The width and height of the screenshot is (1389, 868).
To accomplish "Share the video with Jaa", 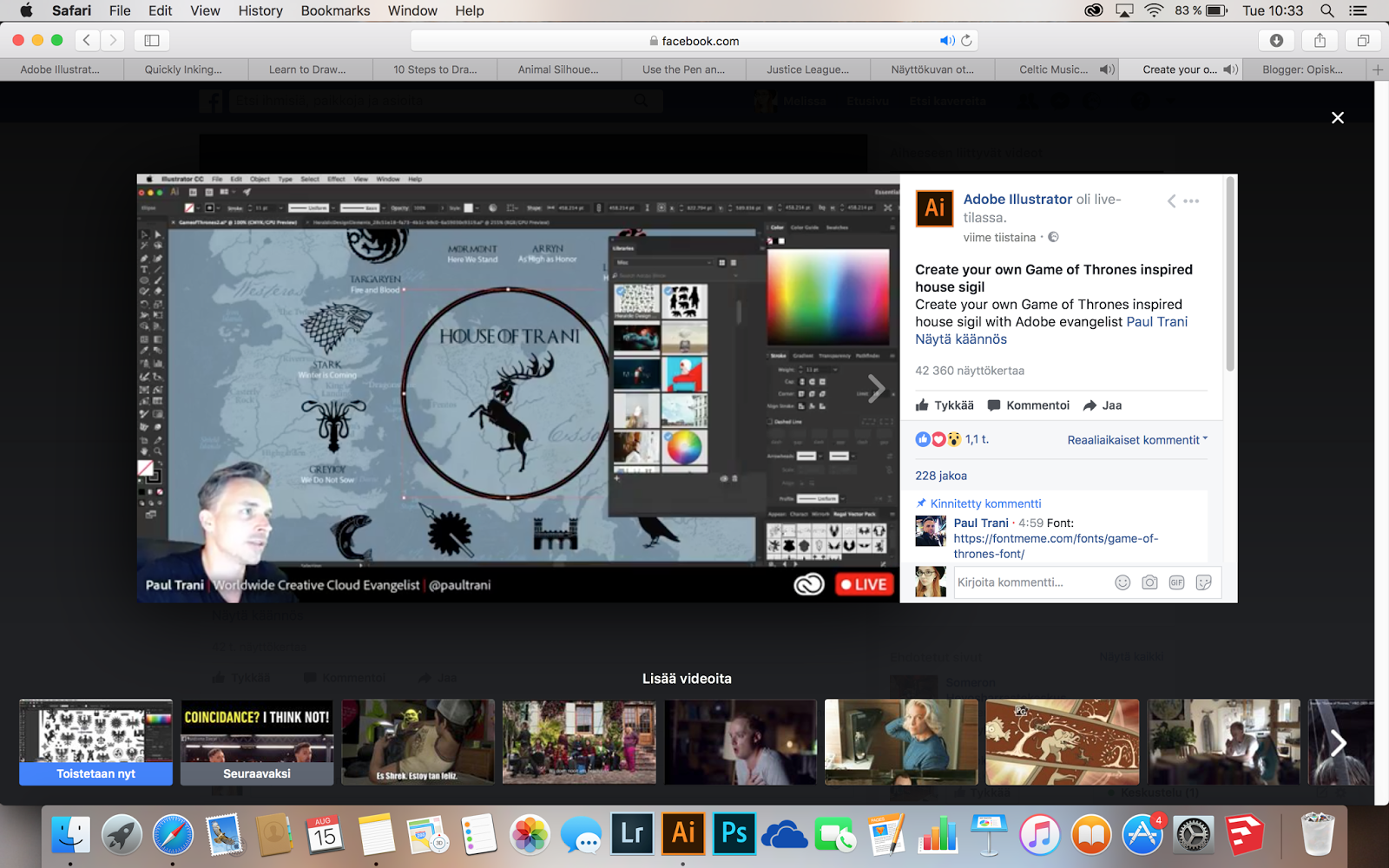I will coord(1103,405).
